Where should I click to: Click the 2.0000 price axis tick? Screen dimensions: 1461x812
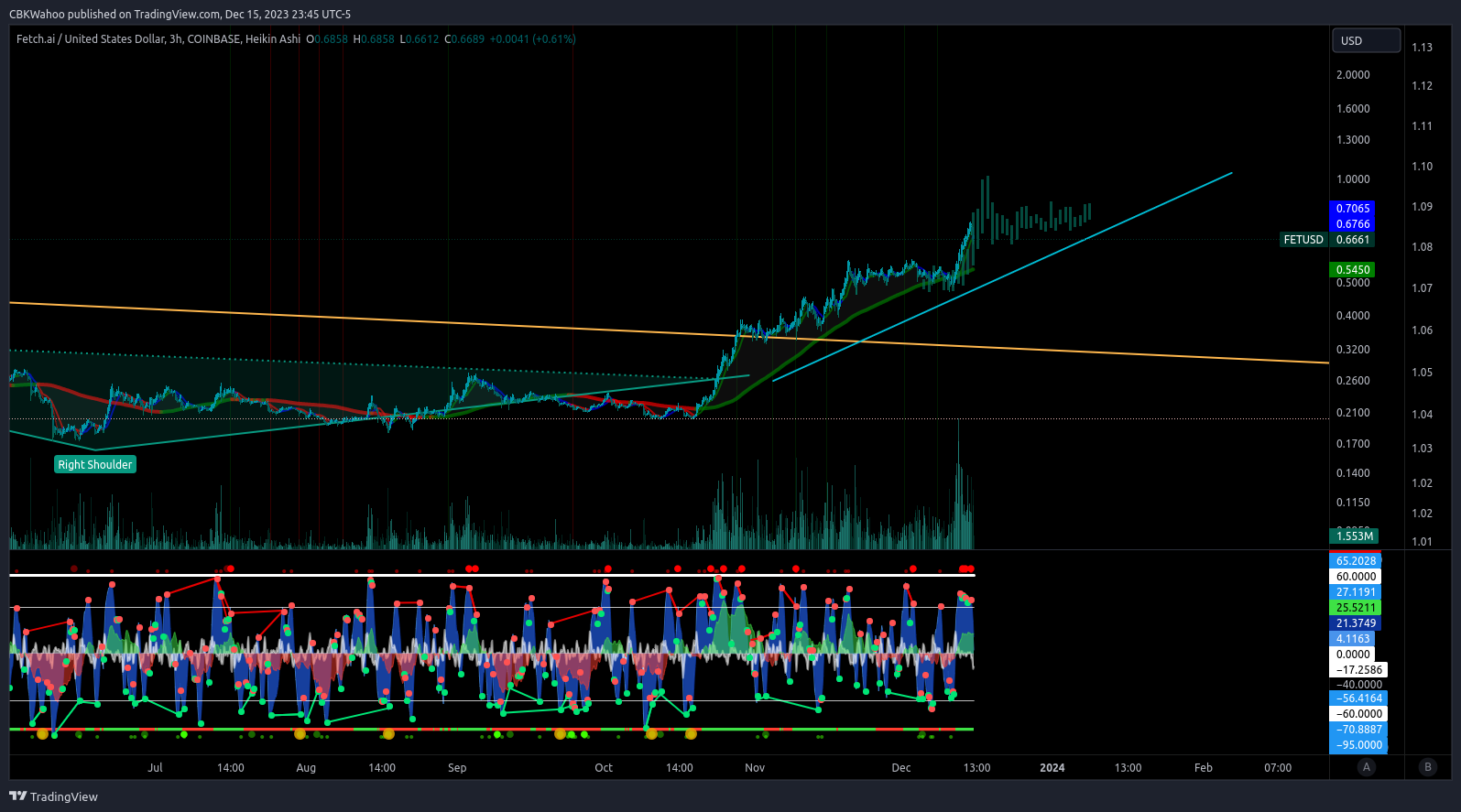tap(1353, 75)
